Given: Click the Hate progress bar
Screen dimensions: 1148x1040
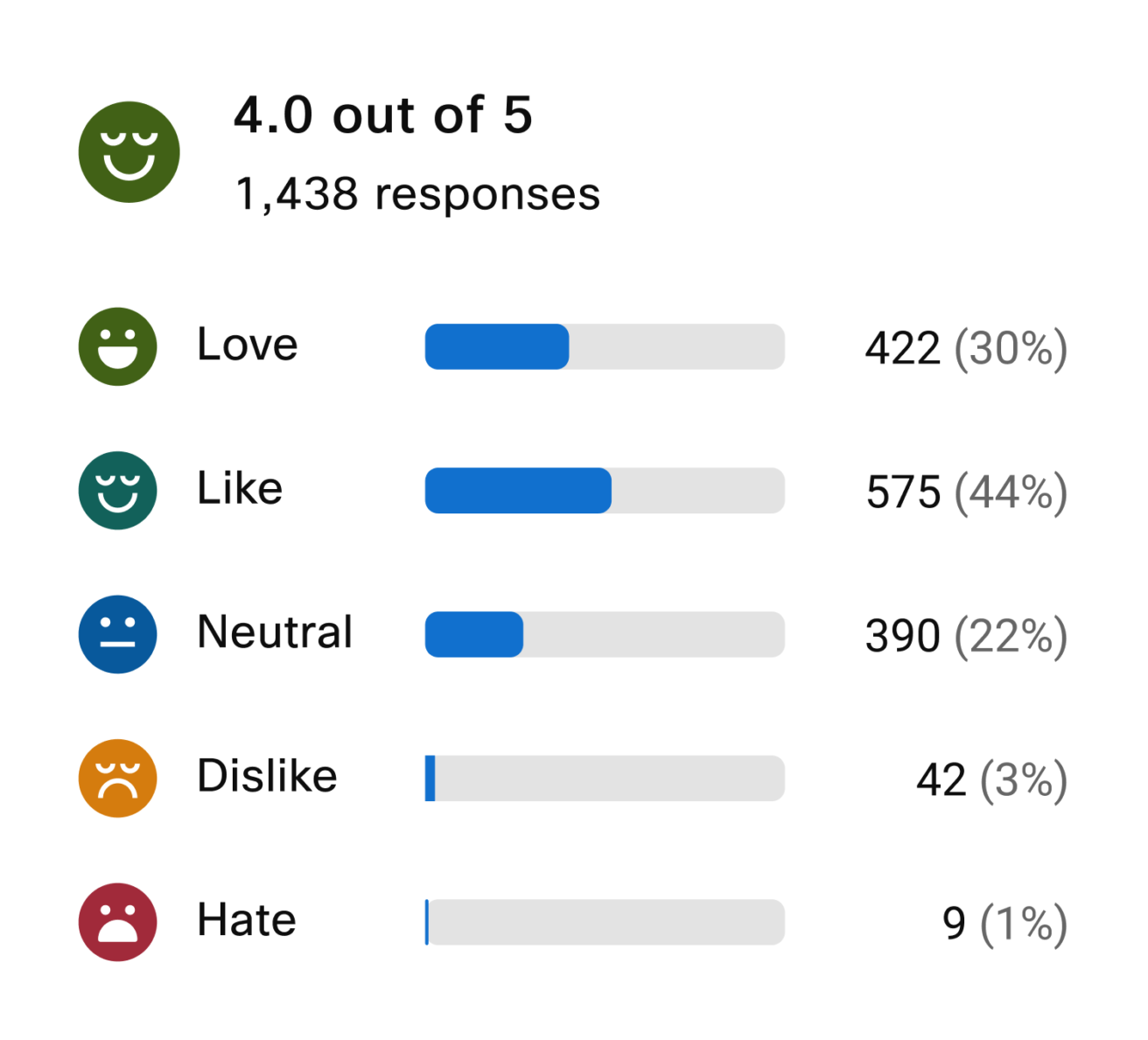Looking at the screenshot, I should 605,922.
